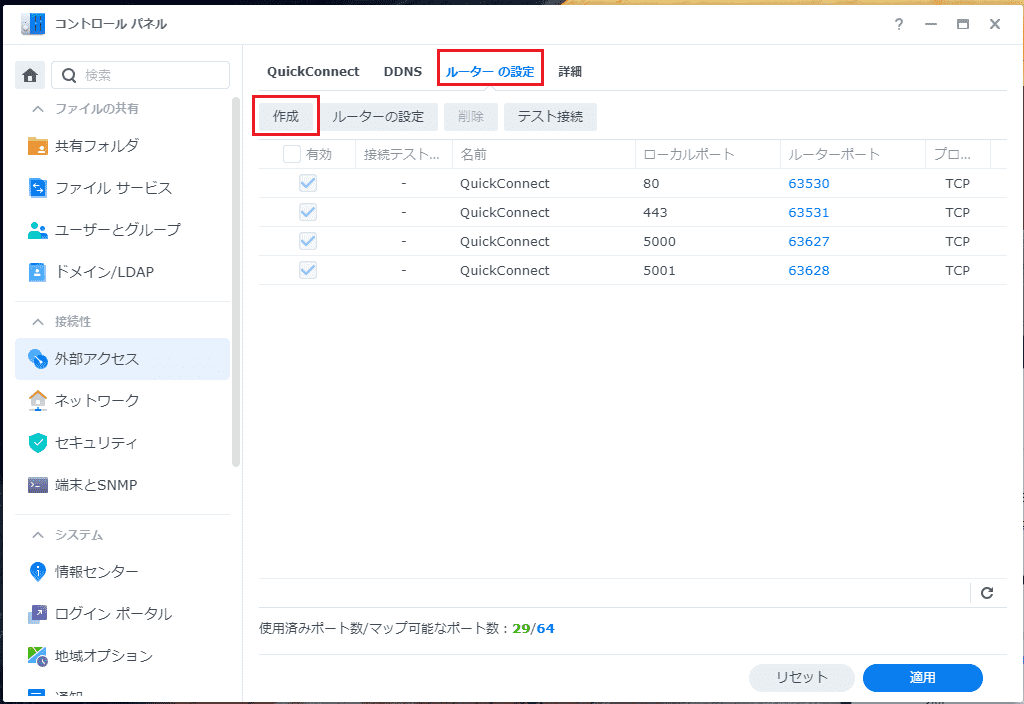The width and height of the screenshot is (1024, 704).
Task: Collapse the ファイルの共有 section
Action: (38, 108)
